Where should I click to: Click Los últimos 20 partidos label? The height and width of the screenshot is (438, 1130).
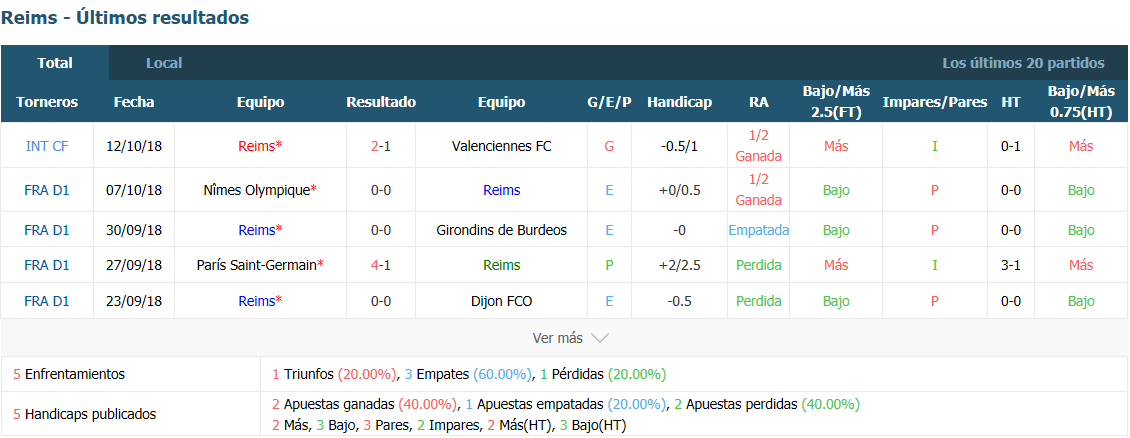coord(1023,63)
